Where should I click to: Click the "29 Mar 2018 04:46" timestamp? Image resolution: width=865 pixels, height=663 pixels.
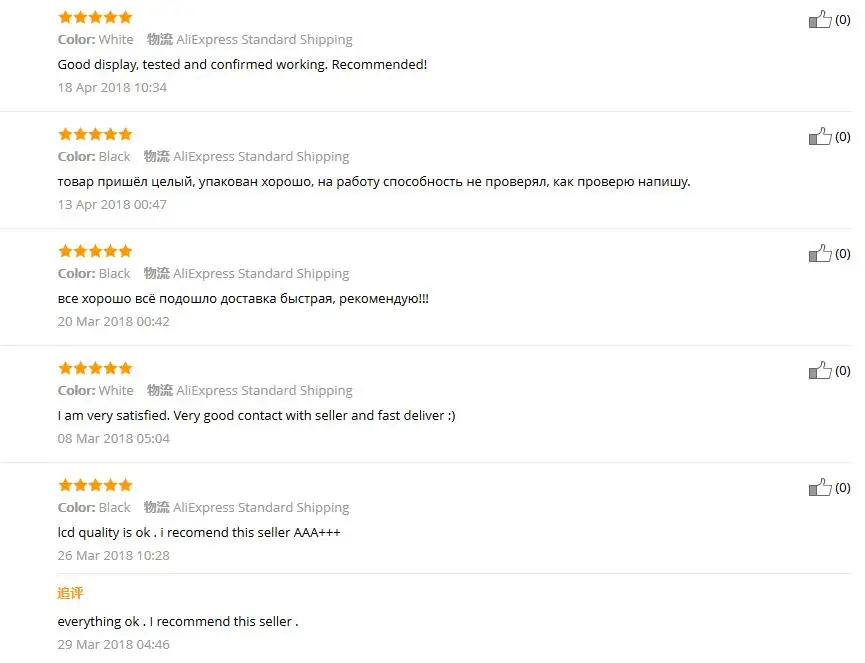pos(113,644)
